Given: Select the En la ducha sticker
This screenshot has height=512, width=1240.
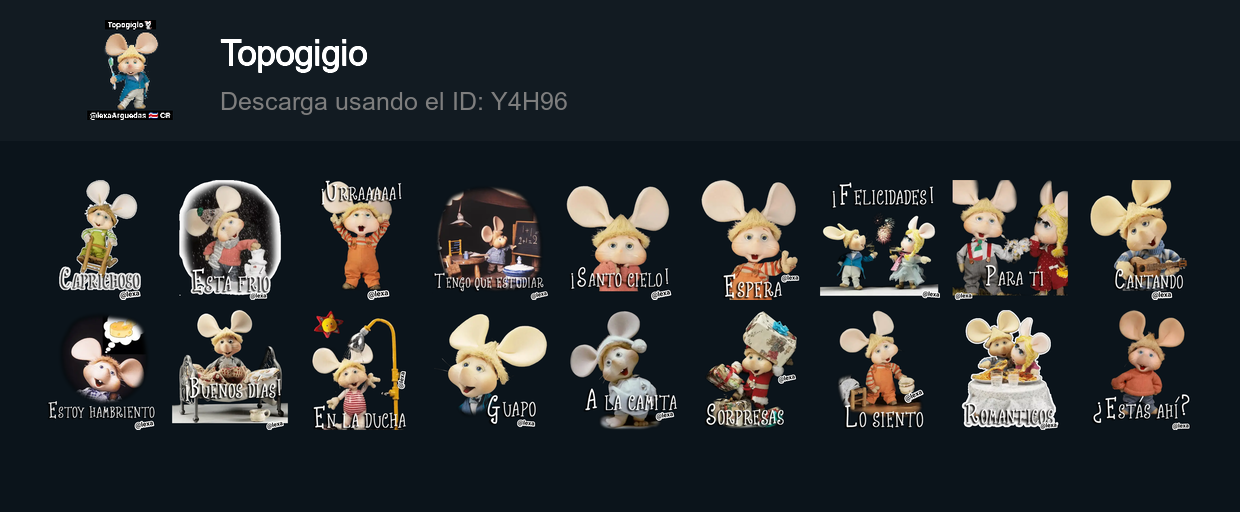Looking at the screenshot, I should (360, 370).
